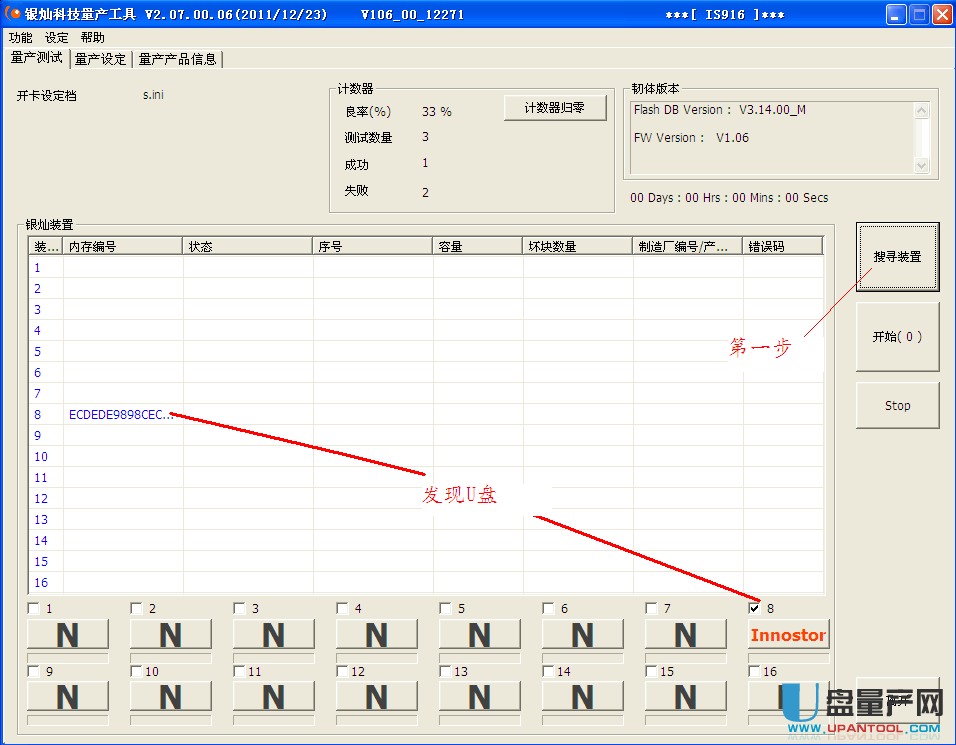Click the N status button for port 4
This screenshot has height=745, width=956.
click(x=376, y=634)
